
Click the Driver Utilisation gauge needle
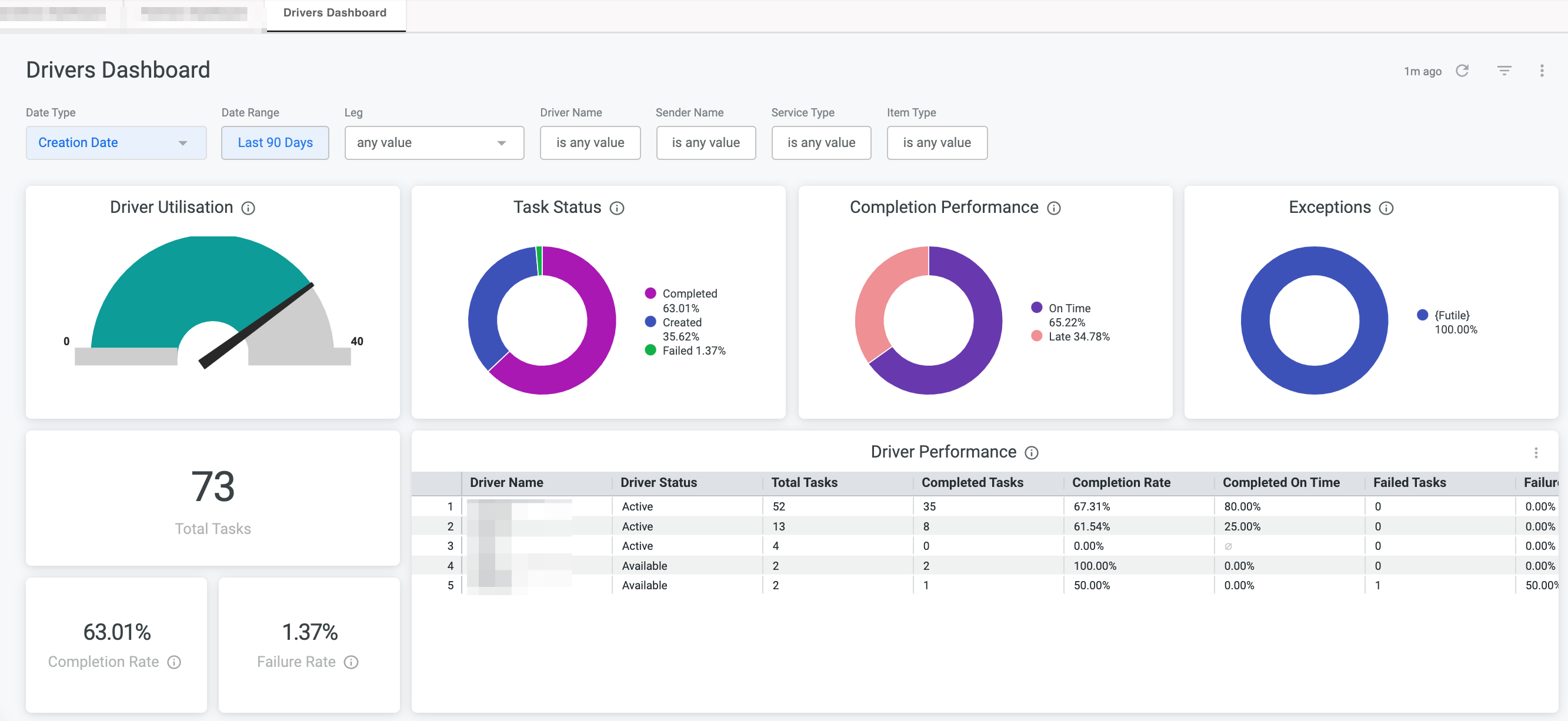(x=256, y=326)
